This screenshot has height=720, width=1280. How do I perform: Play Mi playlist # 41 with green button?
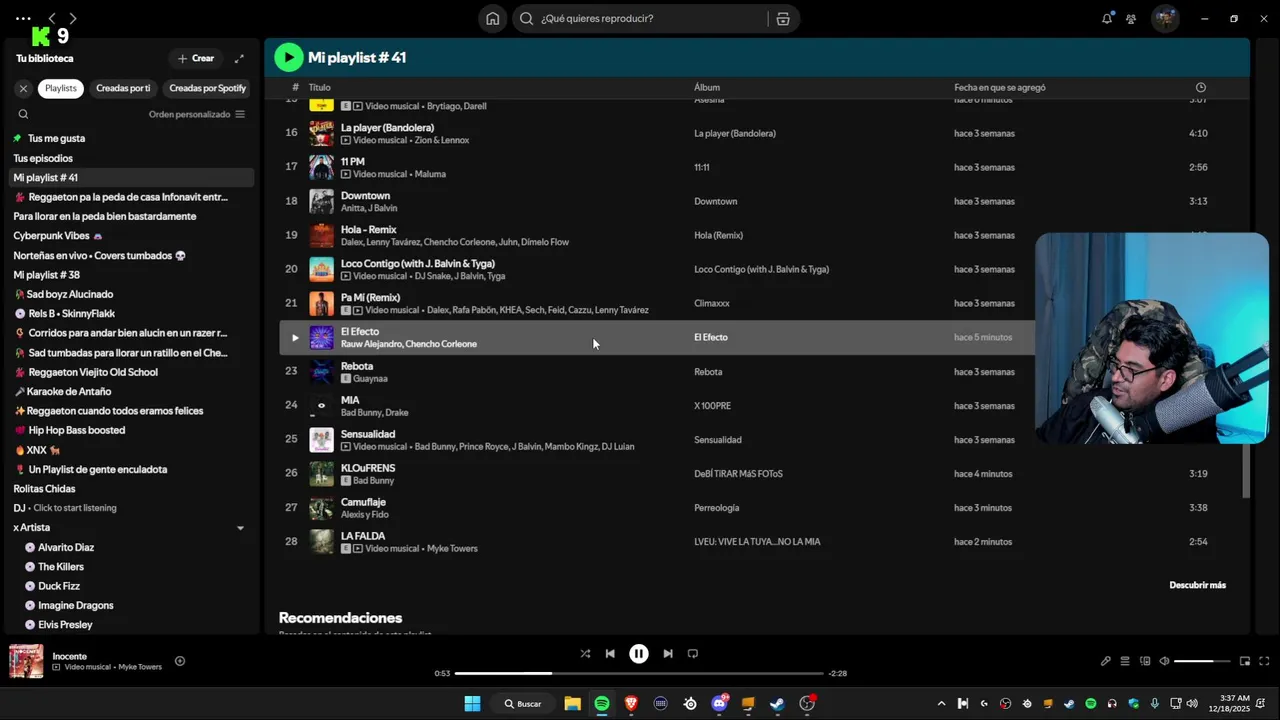point(288,57)
